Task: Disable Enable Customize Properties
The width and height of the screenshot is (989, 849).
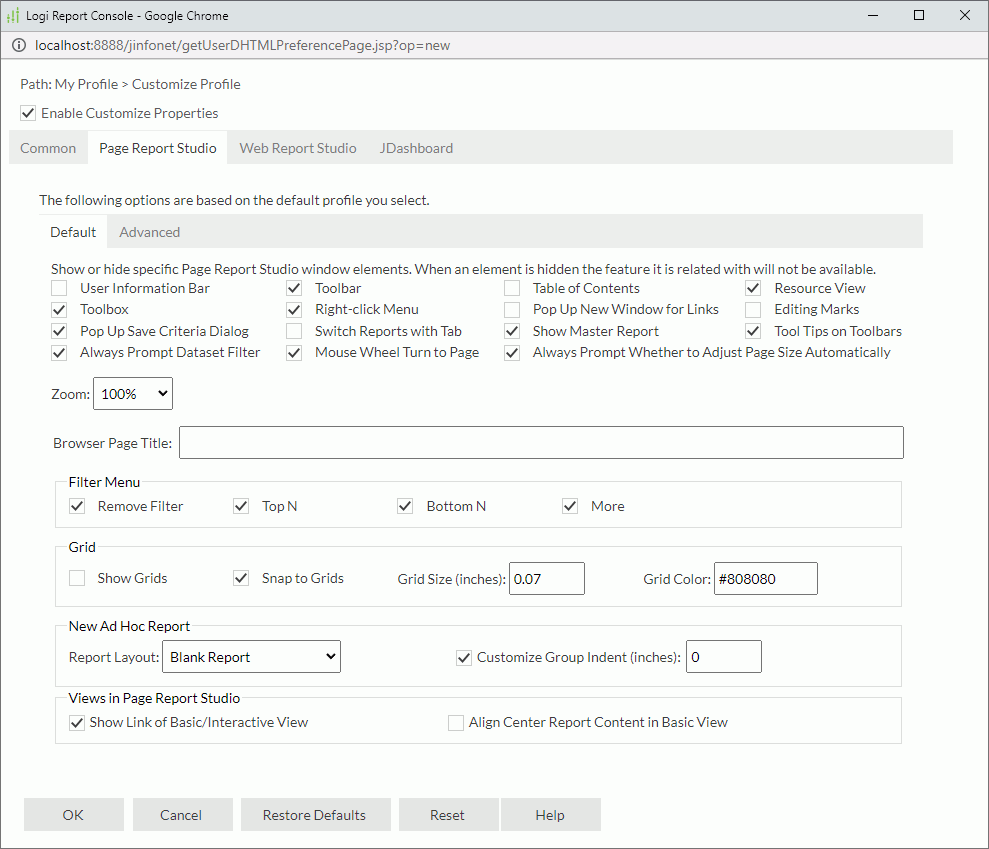Action: click(28, 113)
